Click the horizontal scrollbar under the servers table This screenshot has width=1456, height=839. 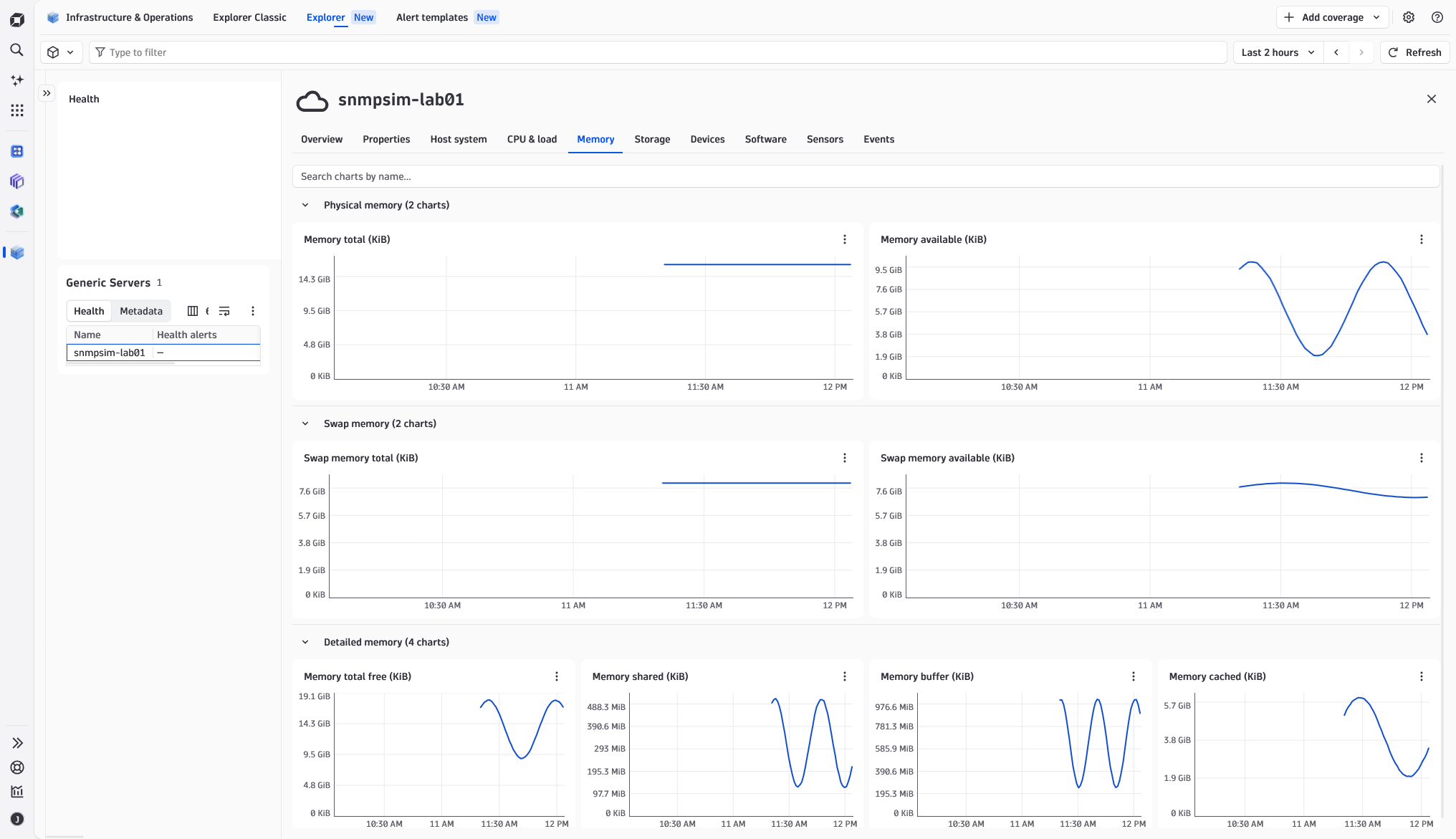coord(120,364)
